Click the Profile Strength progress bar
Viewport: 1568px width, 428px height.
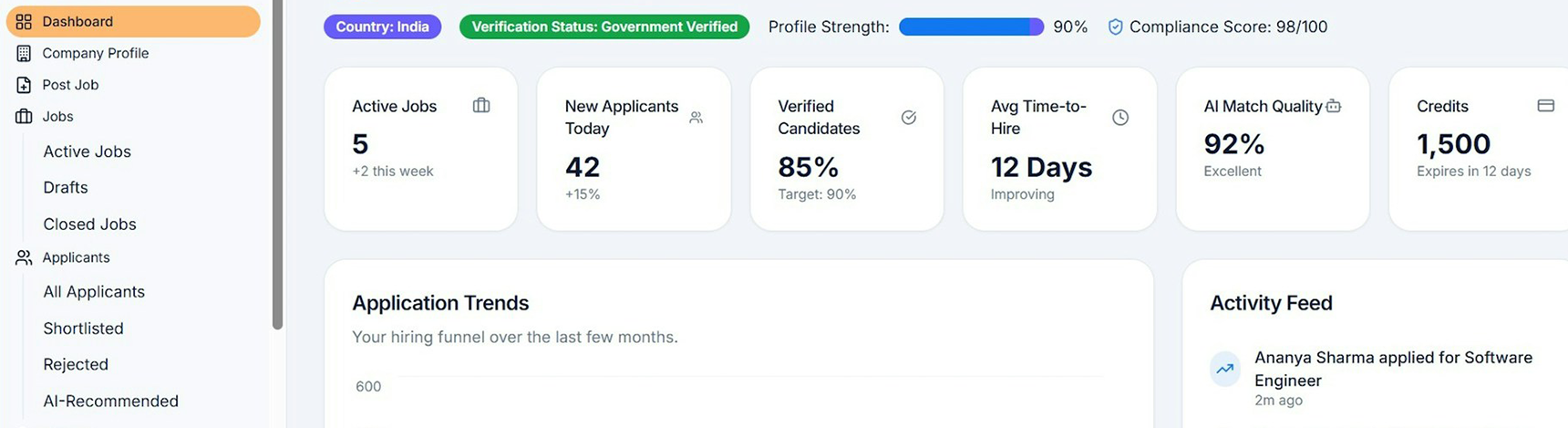coord(971,27)
